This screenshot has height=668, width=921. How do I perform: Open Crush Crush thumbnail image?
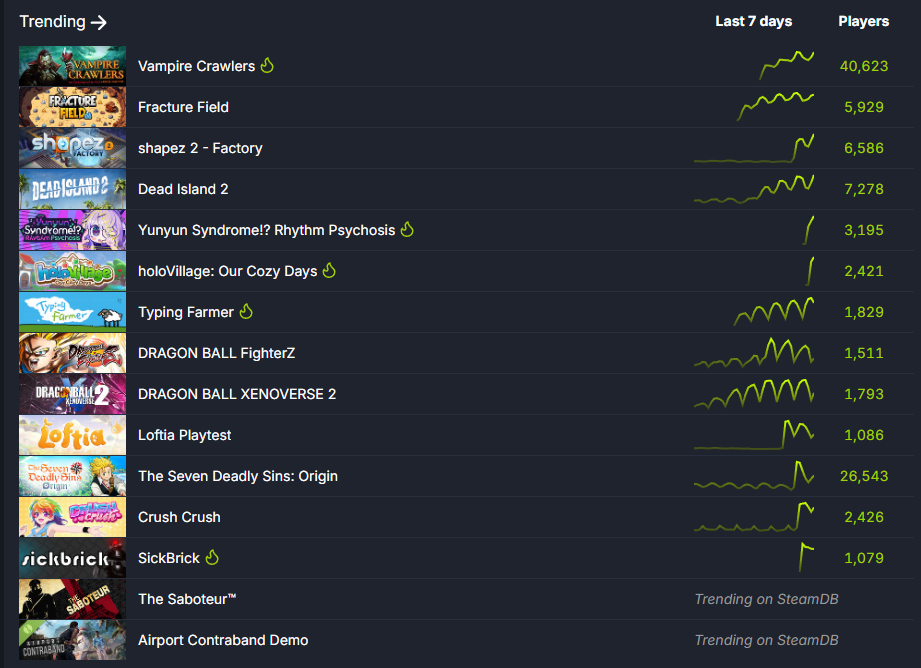click(72, 517)
